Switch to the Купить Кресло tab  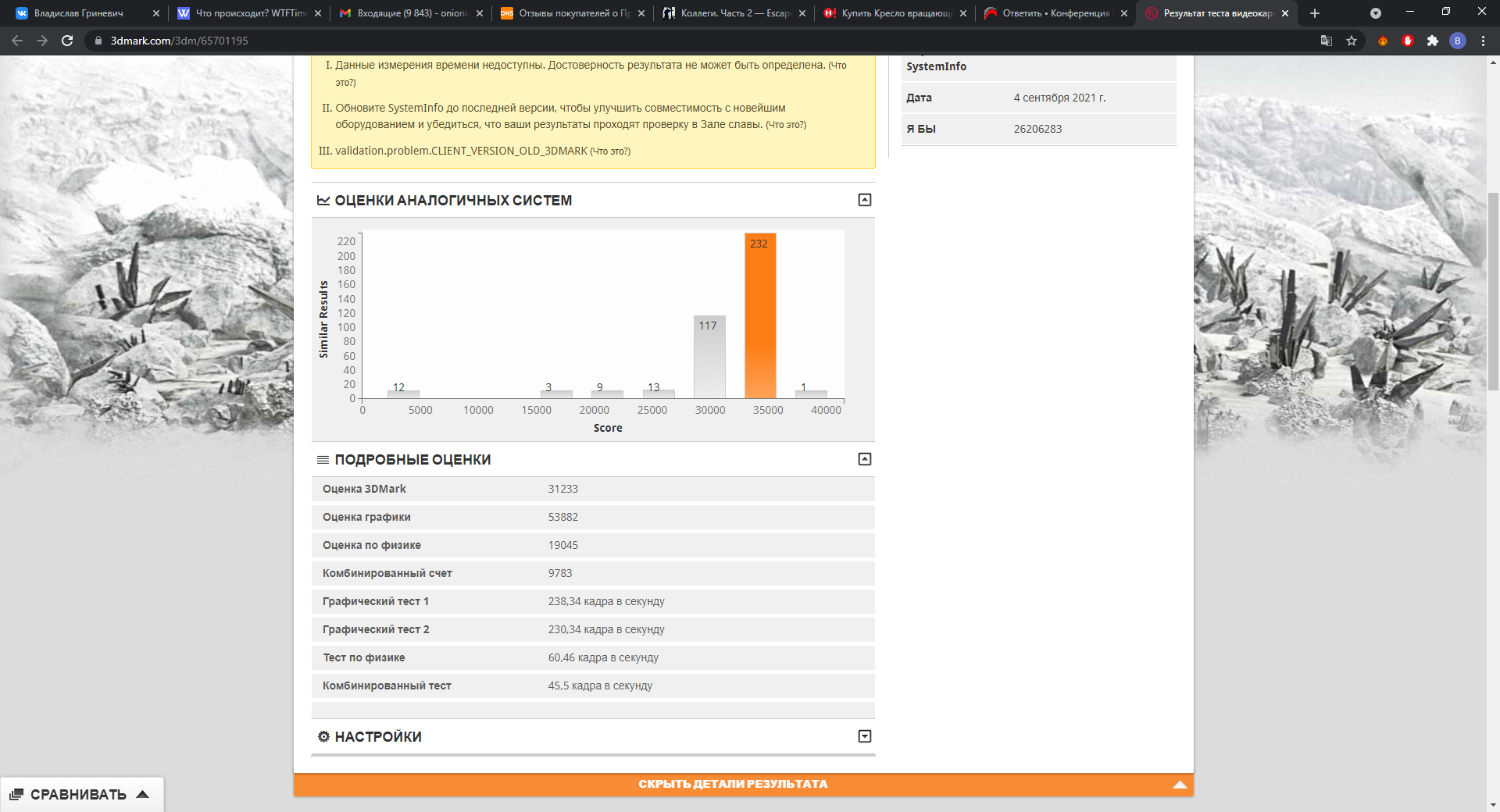(x=896, y=13)
